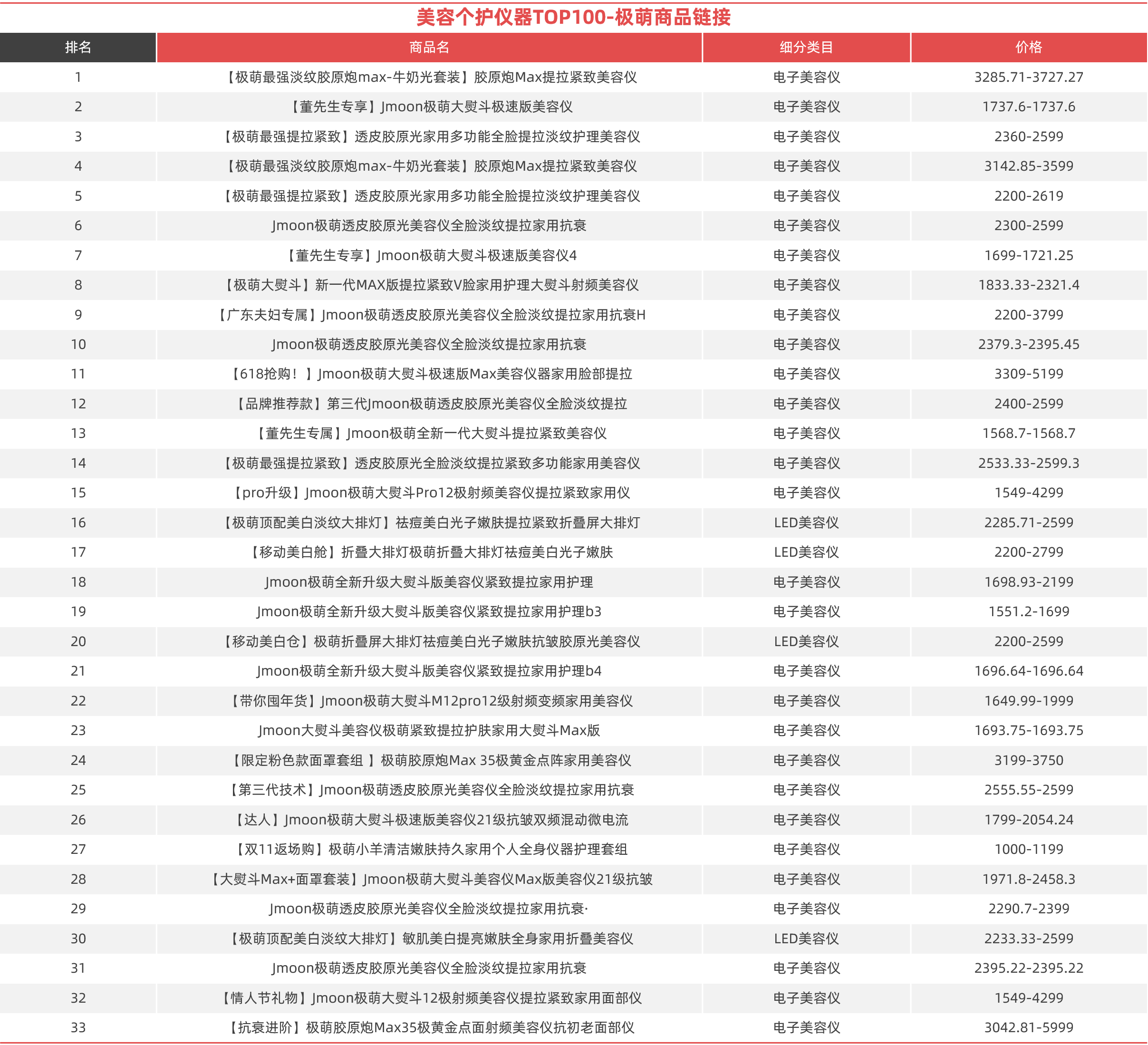The height and width of the screenshot is (1045, 1148).
Task: Open product 【移动美白舱】折叠大排灯
Action: click(429, 552)
